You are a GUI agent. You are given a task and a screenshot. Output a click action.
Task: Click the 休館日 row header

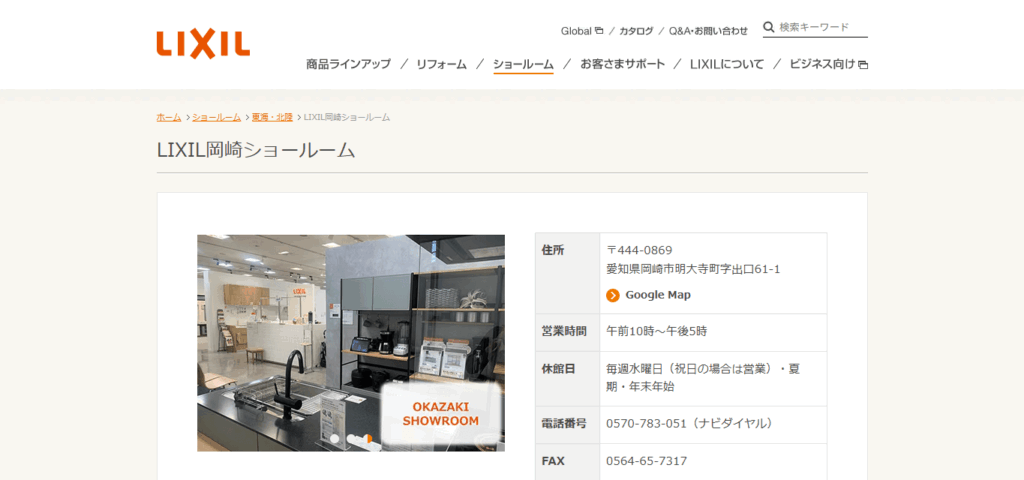pyautogui.click(x=568, y=379)
